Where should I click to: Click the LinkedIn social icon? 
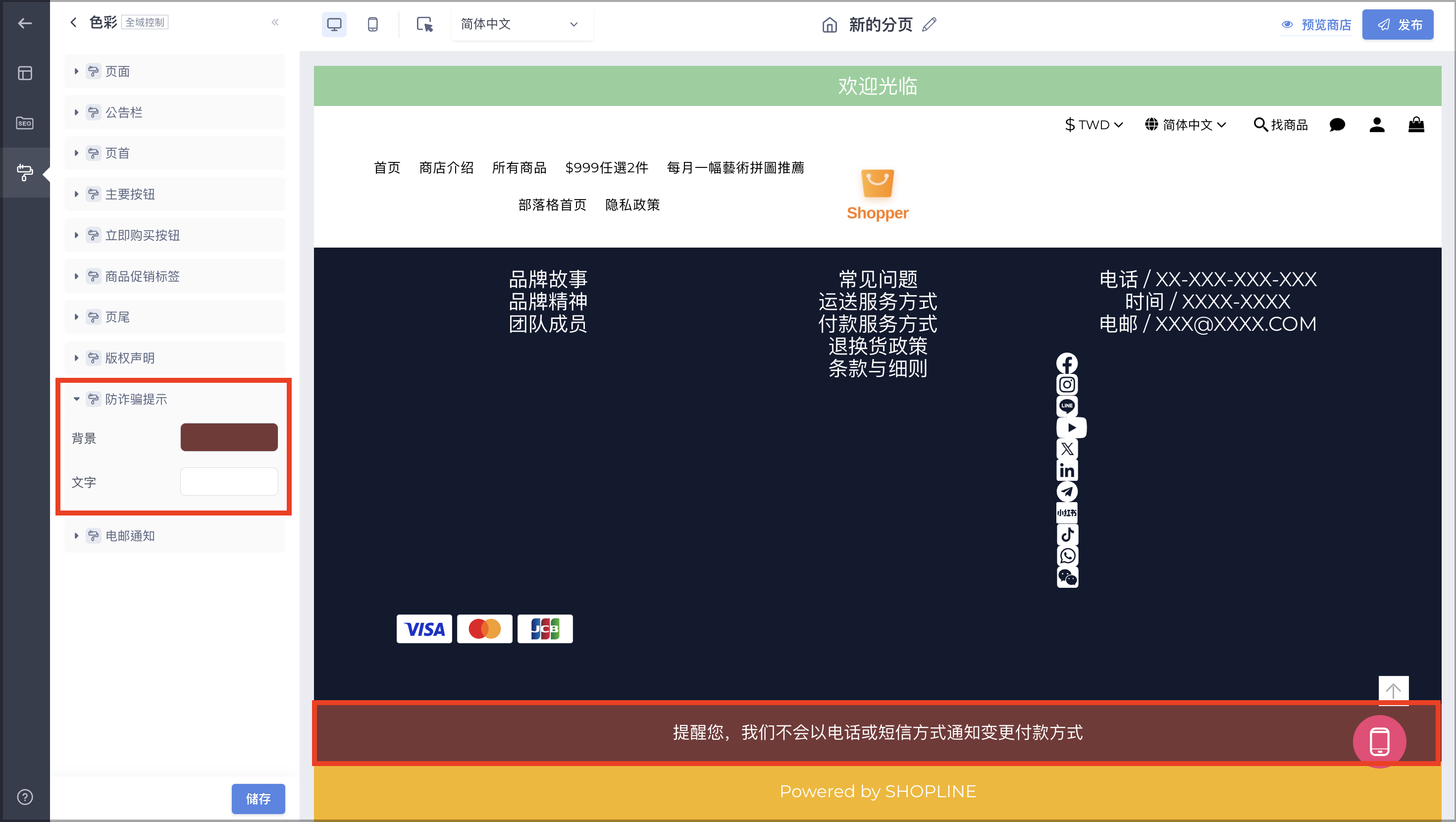click(1067, 470)
